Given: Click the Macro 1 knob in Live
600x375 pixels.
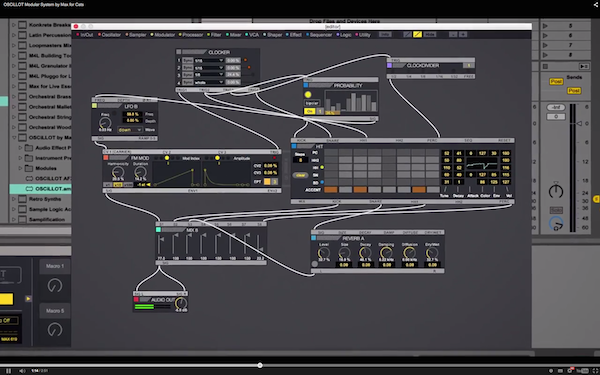Looking at the screenshot, I should tap(55, 285).
